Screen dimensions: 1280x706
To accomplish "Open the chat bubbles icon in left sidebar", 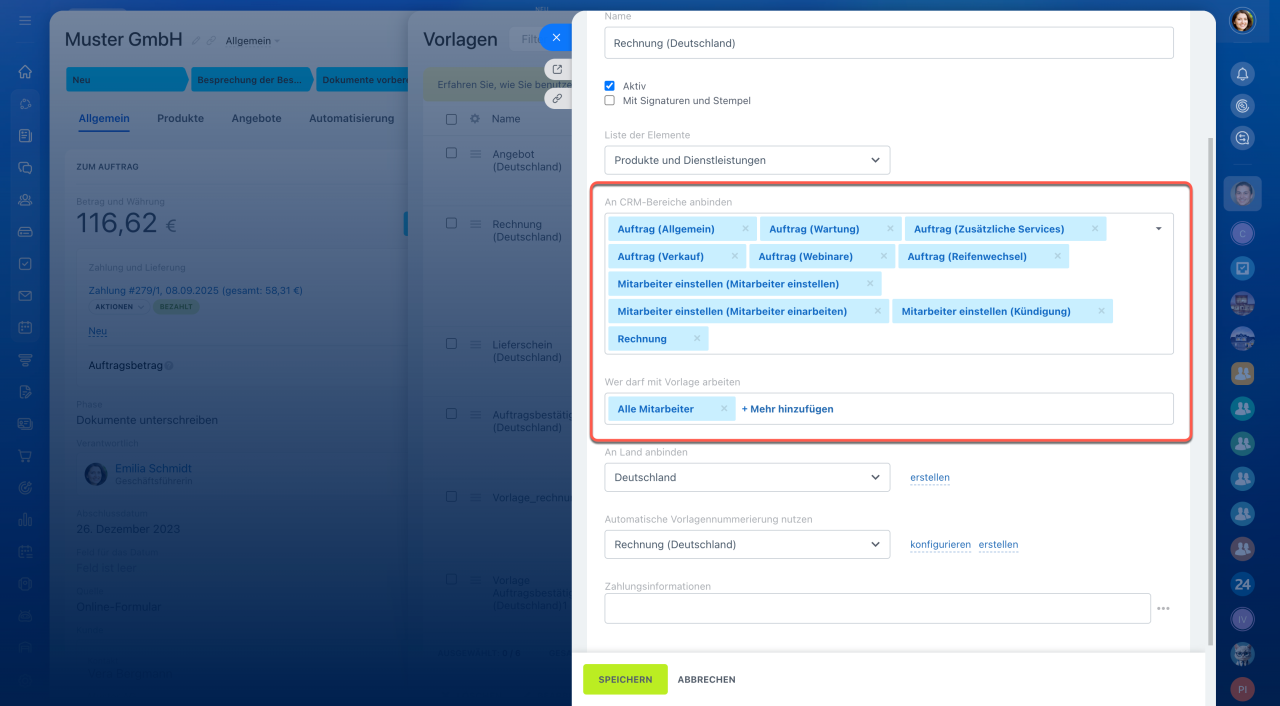I will pyautogui.click(x=25, y=168).
